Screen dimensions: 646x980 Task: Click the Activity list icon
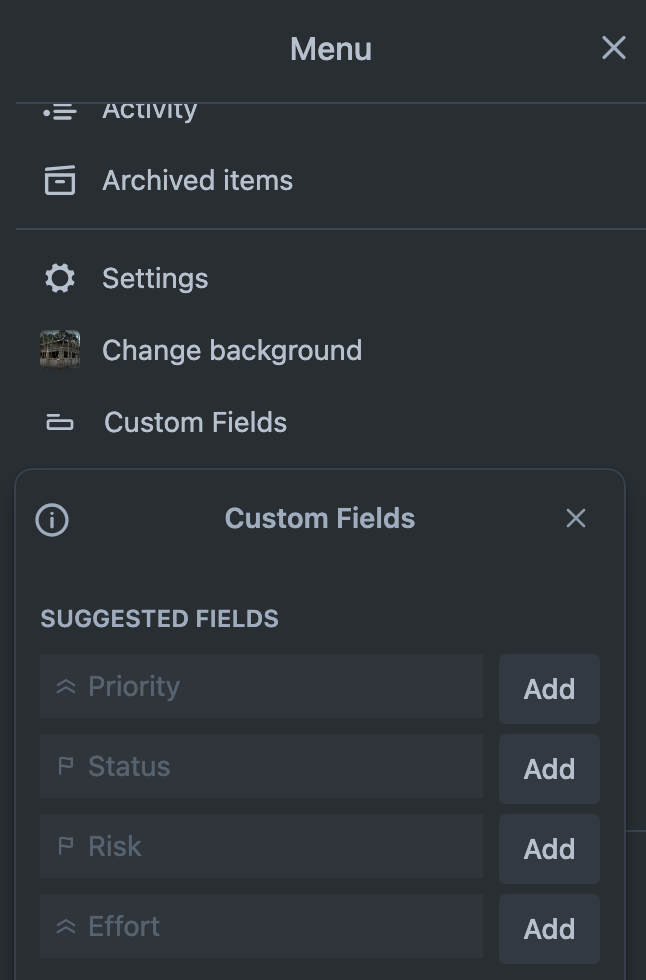click(60, 112)
